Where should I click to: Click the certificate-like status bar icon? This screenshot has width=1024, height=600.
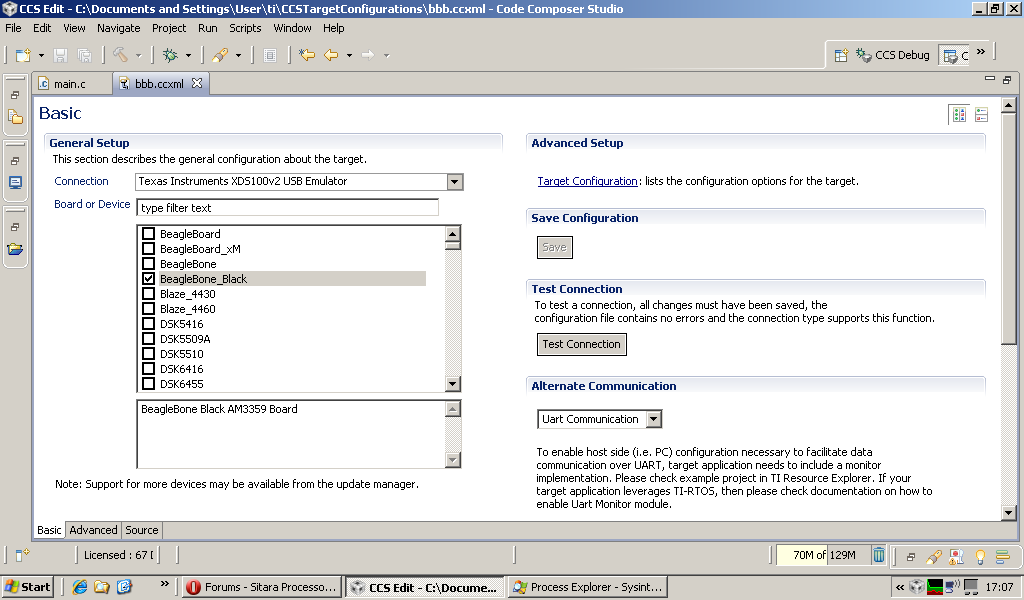click(957, 556)
